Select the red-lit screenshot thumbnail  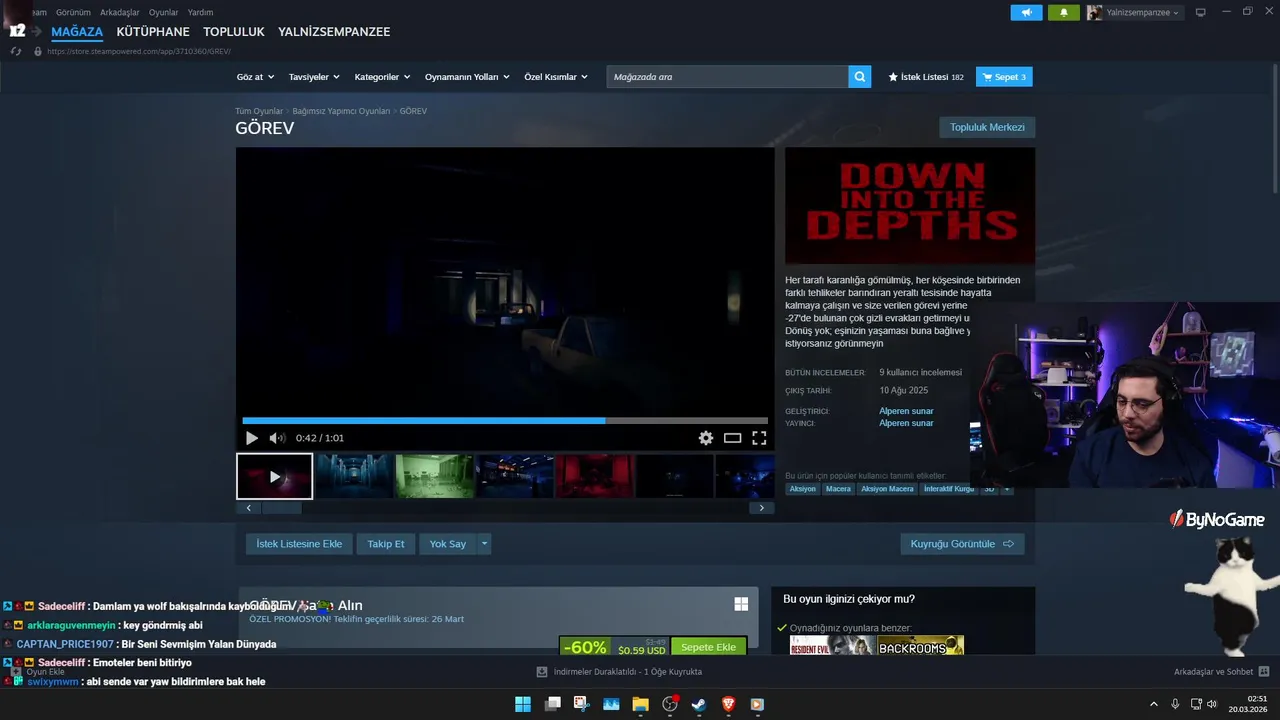click(594, 476)
